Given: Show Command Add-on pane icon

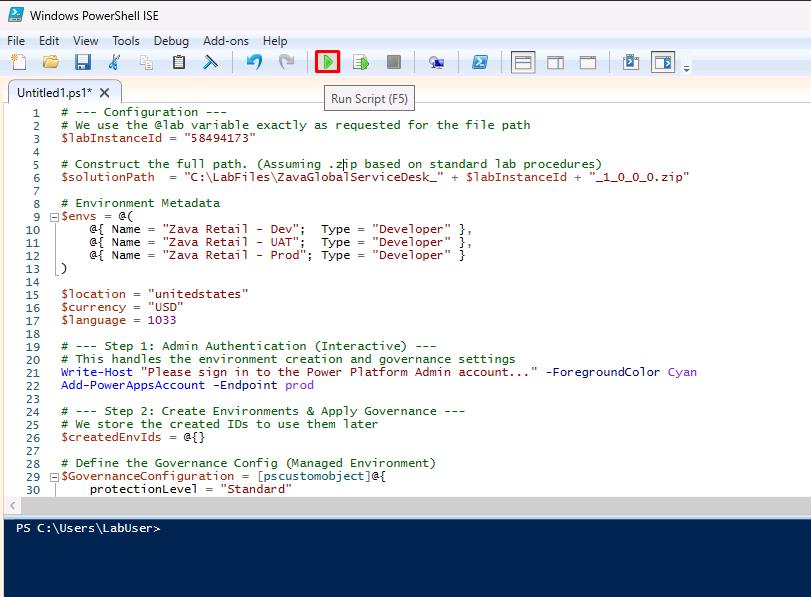Looking at the screenshot, I should click(x=663, y=63).
